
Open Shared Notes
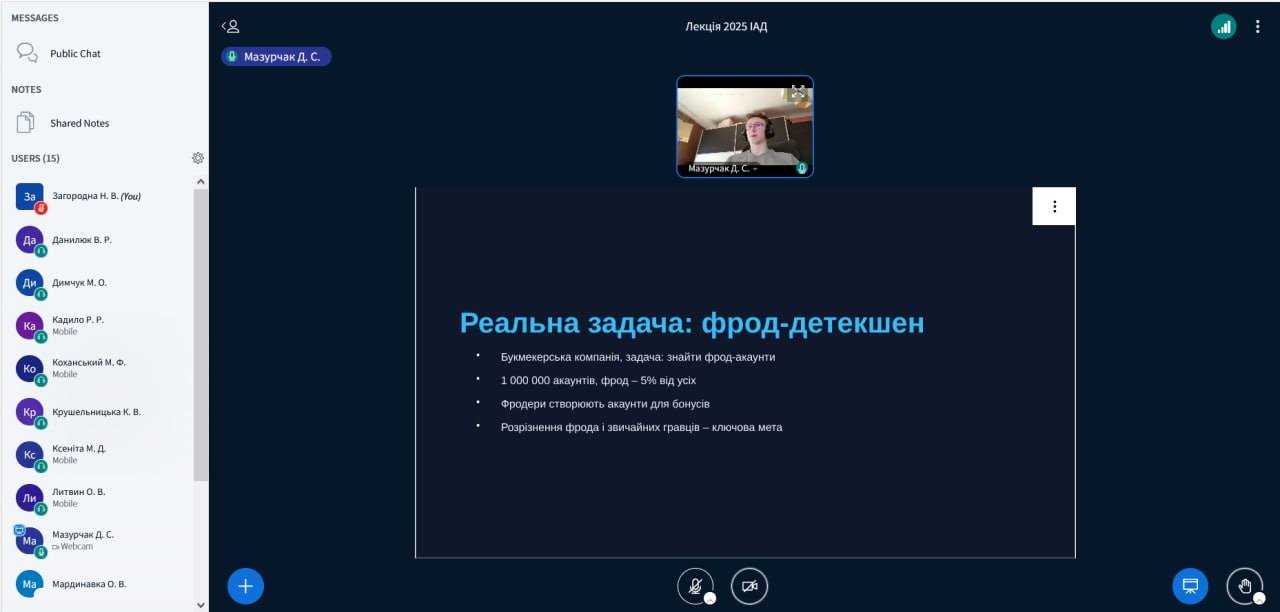[x=79, y=123]
